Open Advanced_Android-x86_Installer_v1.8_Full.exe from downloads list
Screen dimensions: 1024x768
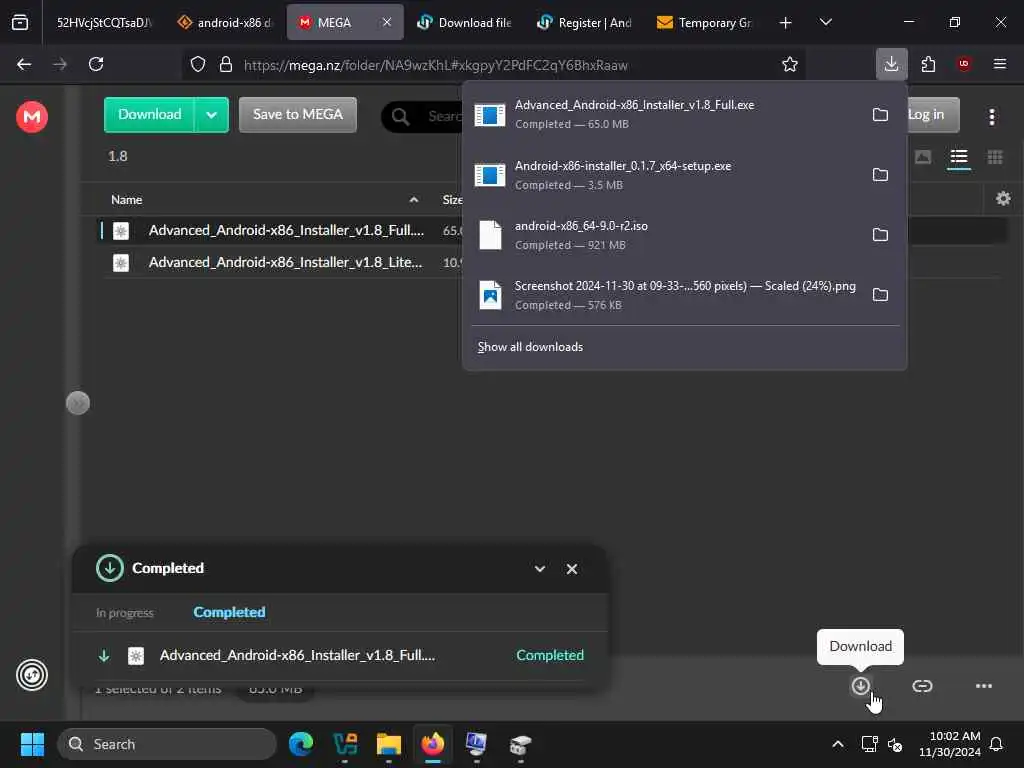[666, 114]
